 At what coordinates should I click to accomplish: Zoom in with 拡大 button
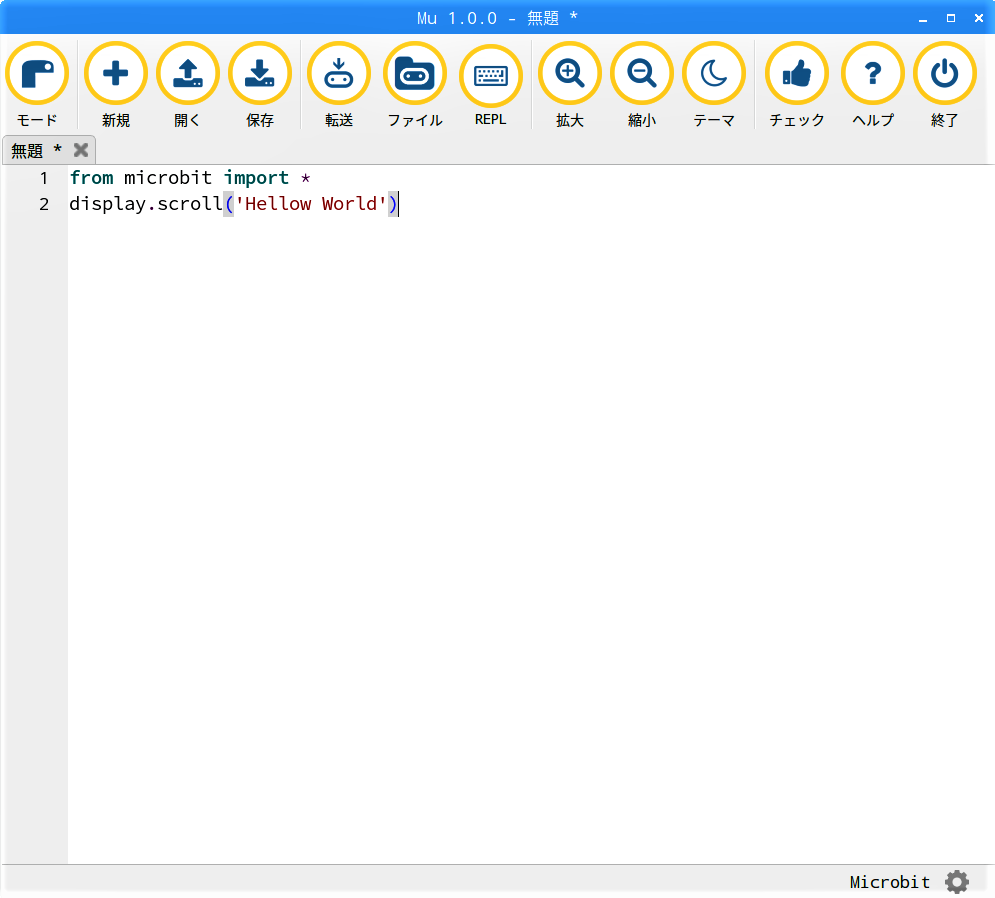tap(569, 85)
